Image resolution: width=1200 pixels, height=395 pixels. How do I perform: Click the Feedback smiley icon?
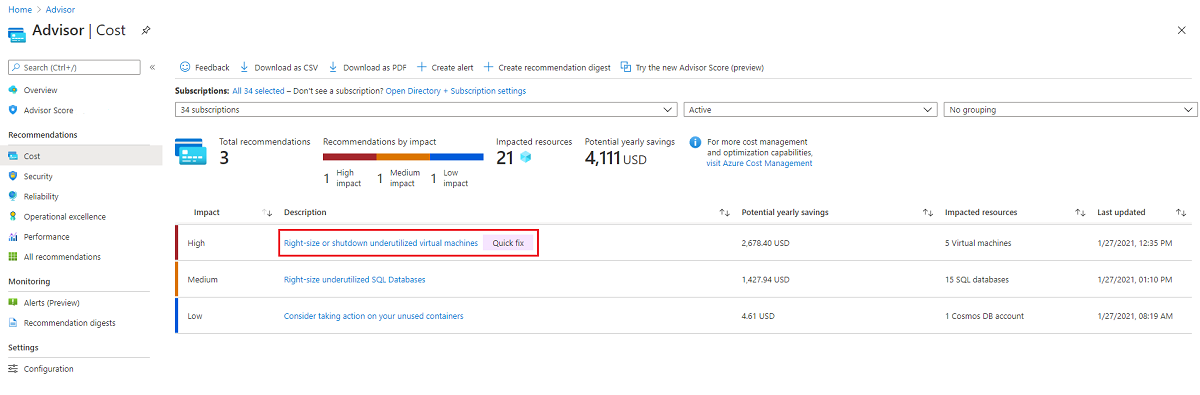tap(185, 67)
